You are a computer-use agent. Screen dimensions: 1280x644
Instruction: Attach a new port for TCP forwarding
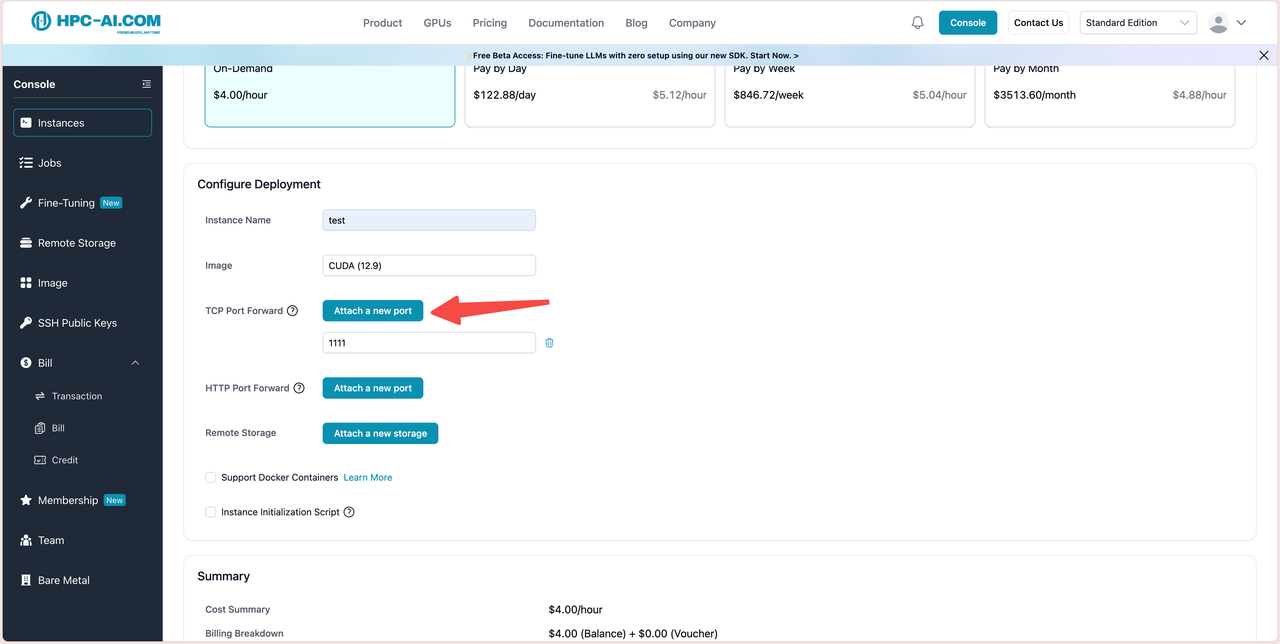(x=372, y=311)
